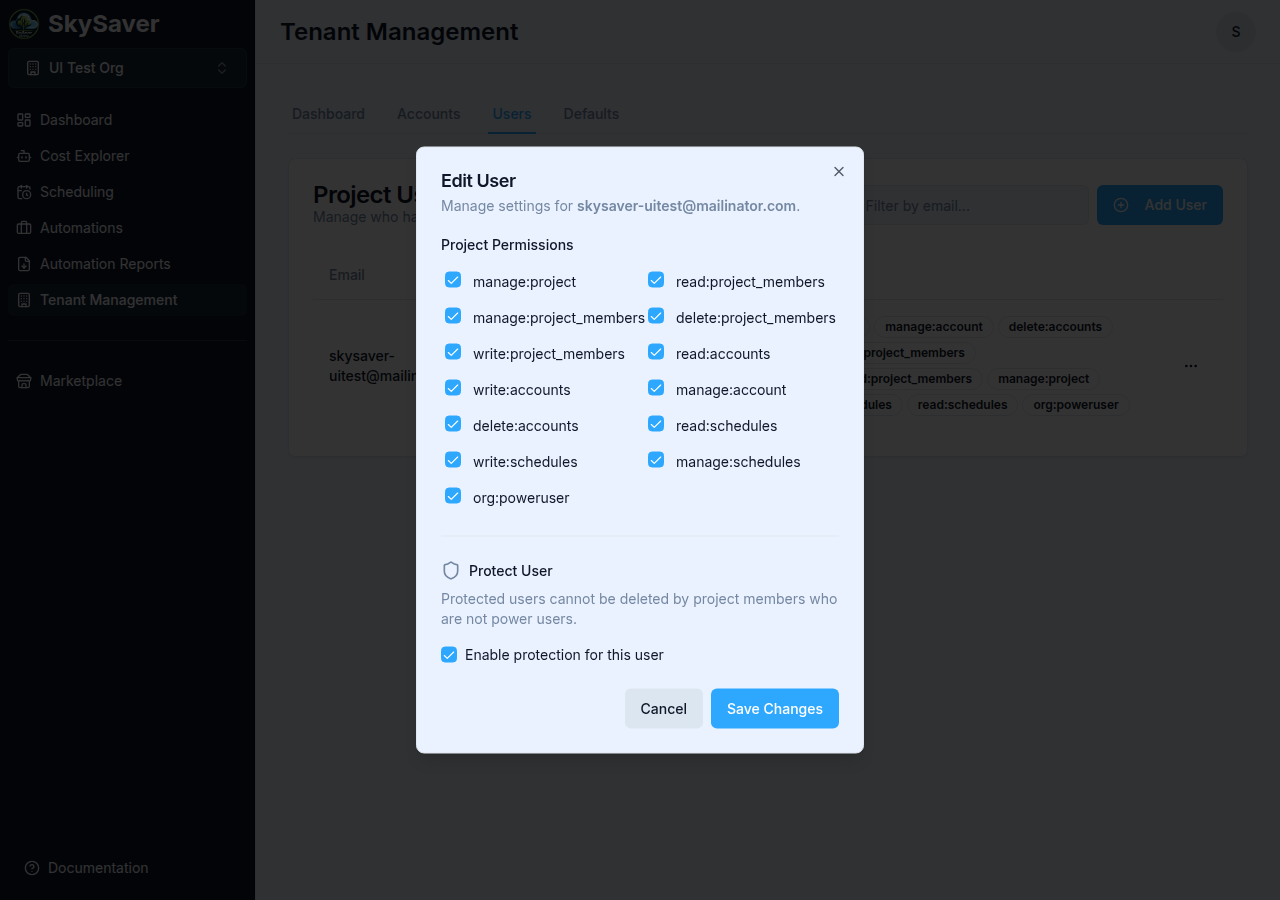The width and height of the screenshot is (1280, 900).
Task: Open Dashboard in the sidebar
Action: click(x=127, y=120)
